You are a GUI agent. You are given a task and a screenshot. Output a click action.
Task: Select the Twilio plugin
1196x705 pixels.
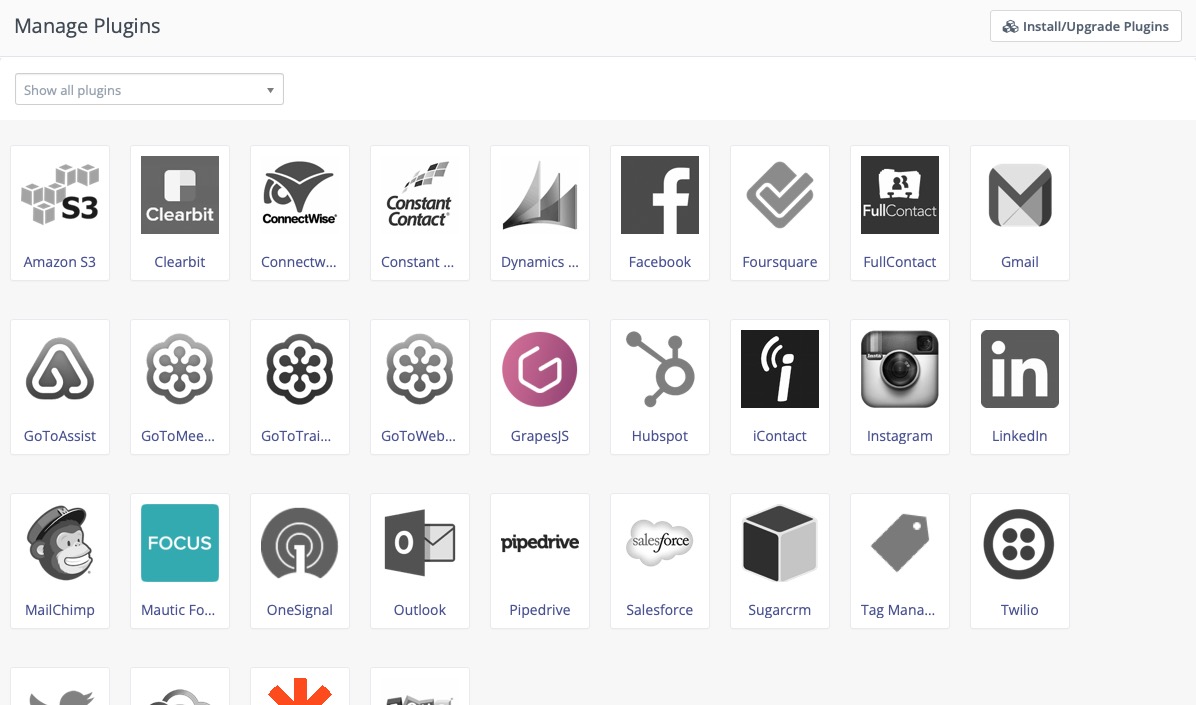click(x=1020, y=560)
